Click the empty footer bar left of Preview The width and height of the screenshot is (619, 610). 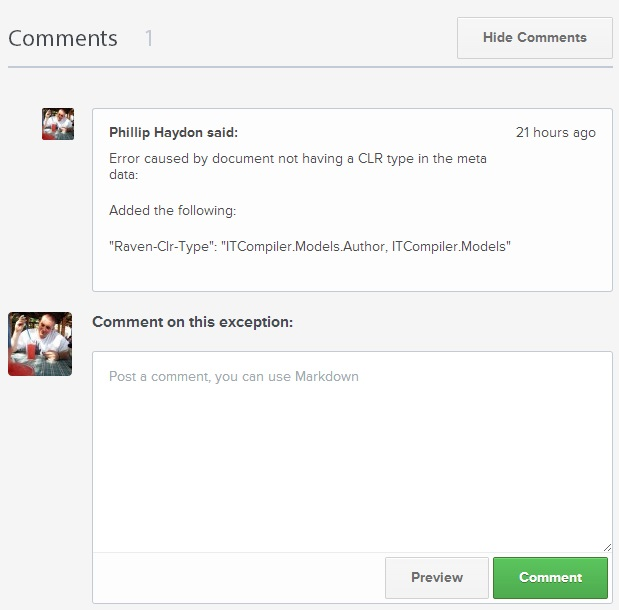coord(239,578)
